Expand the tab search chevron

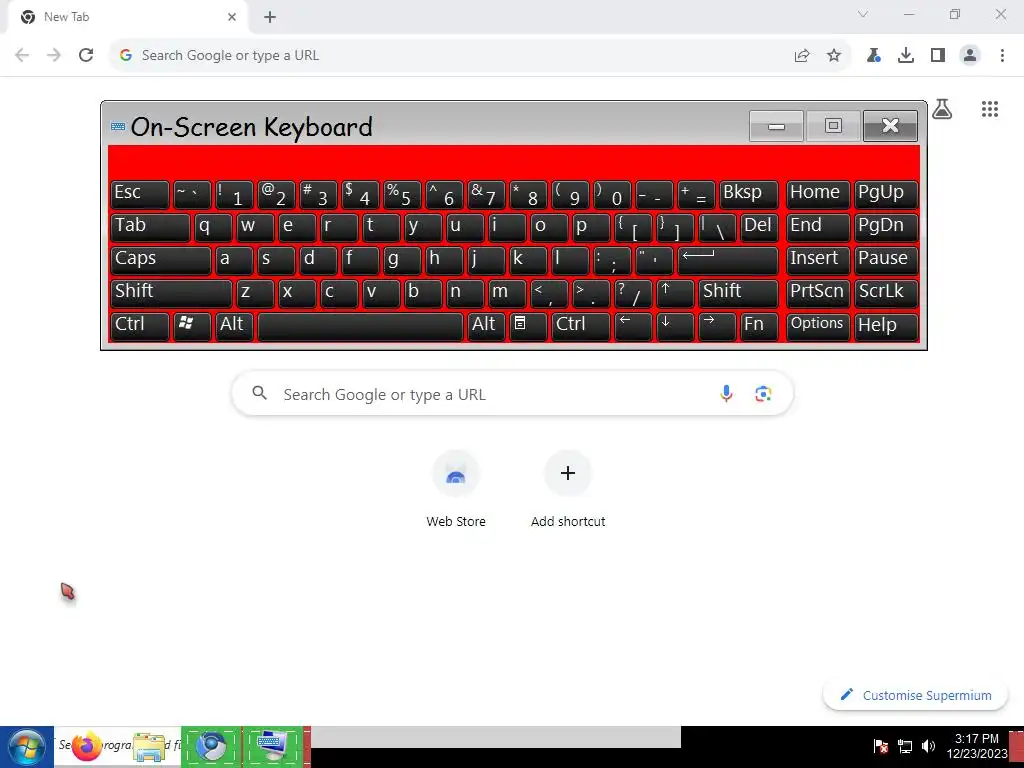pos(863,14)
